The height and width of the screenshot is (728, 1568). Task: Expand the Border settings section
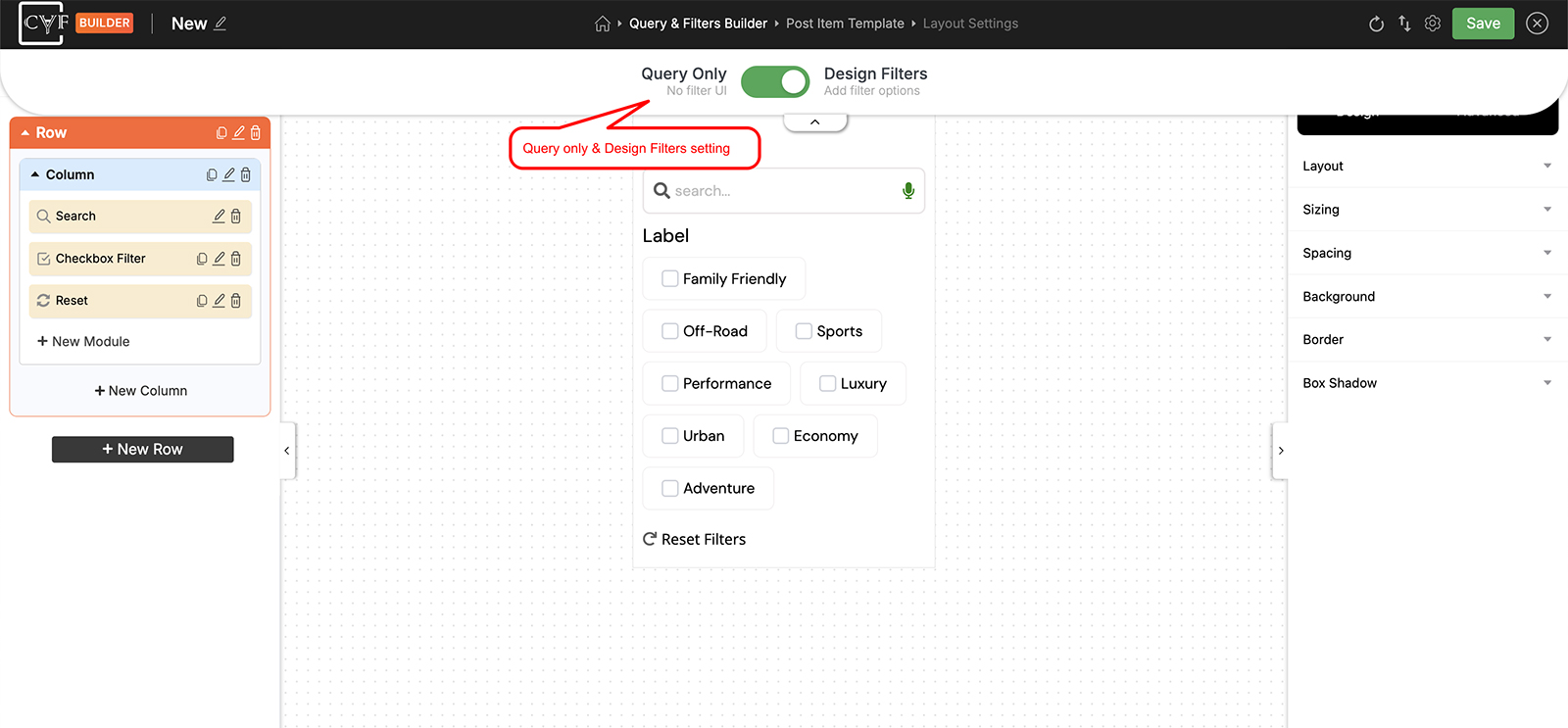1427,340
